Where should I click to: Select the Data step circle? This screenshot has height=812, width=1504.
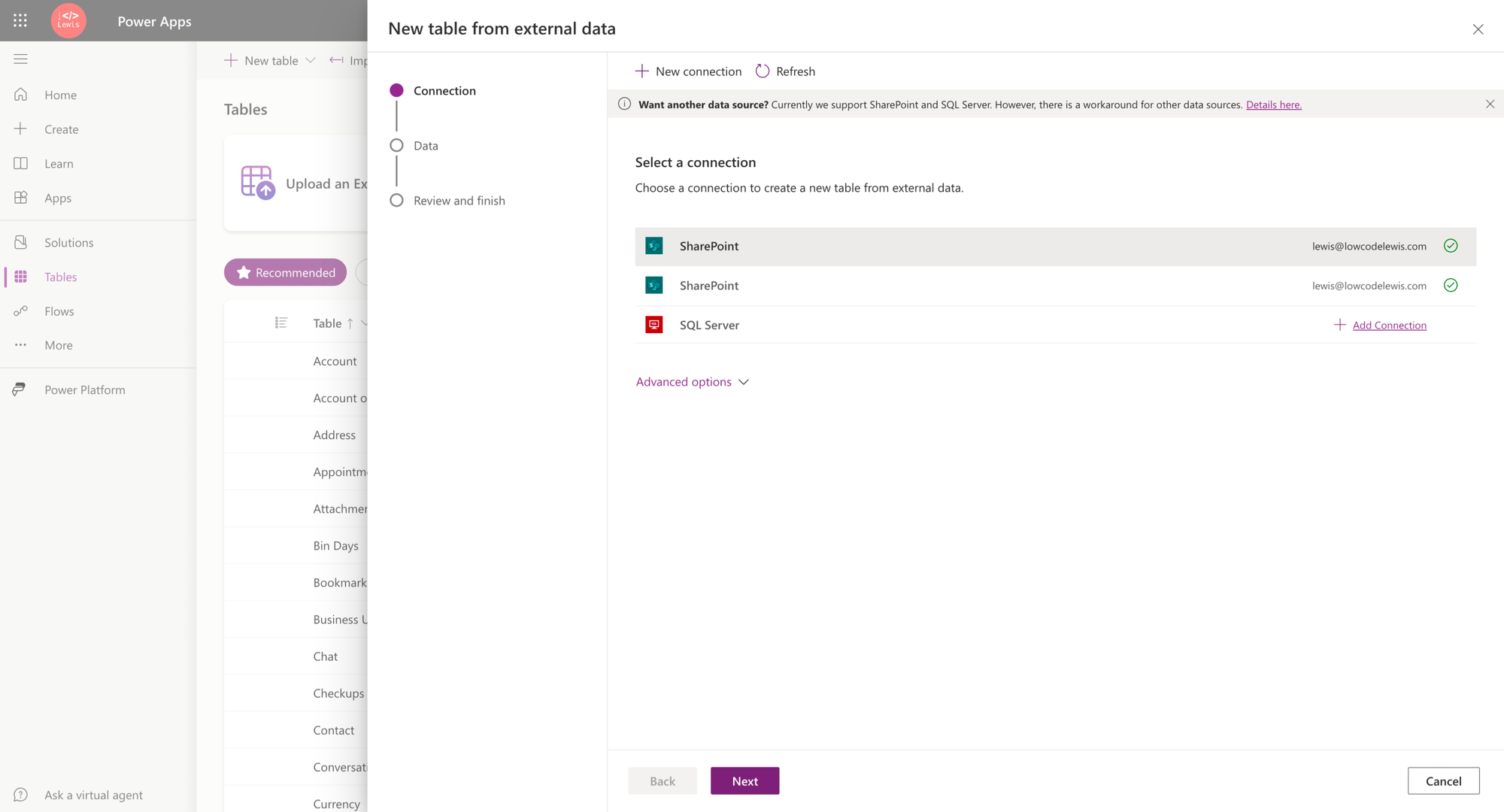coord(396,145)
